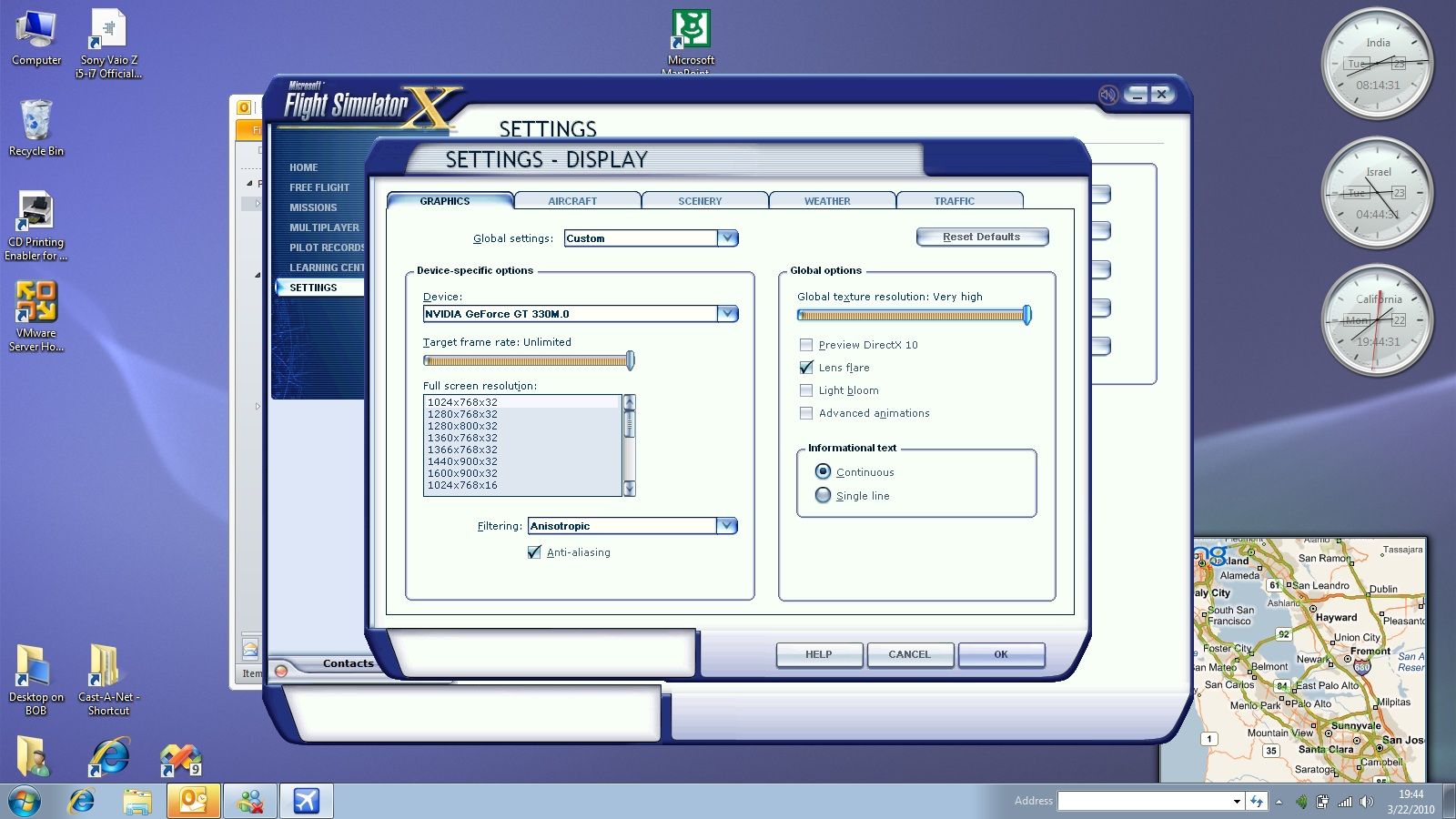
Task: Click resolution list scroll down arrow
Action: 629,490
